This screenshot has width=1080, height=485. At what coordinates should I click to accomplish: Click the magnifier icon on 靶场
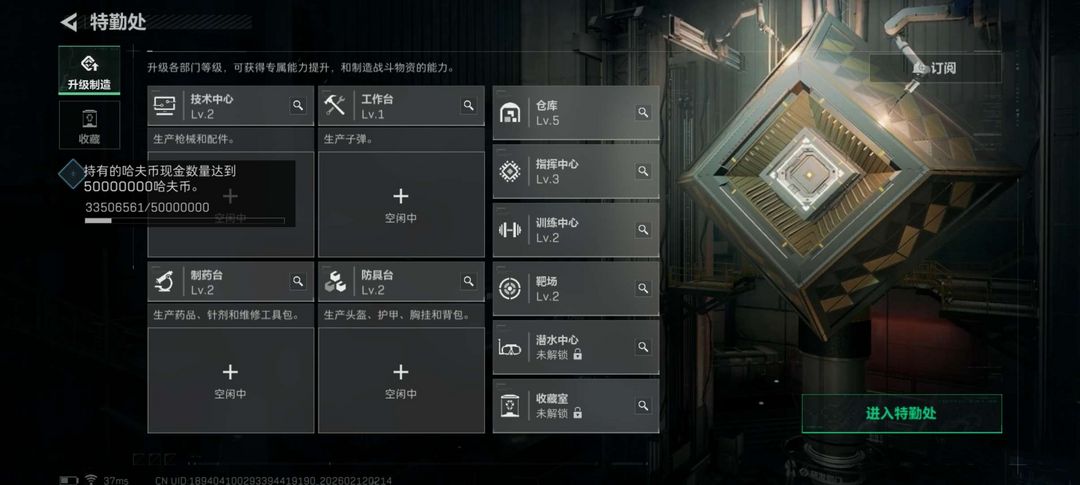point(643,288)
